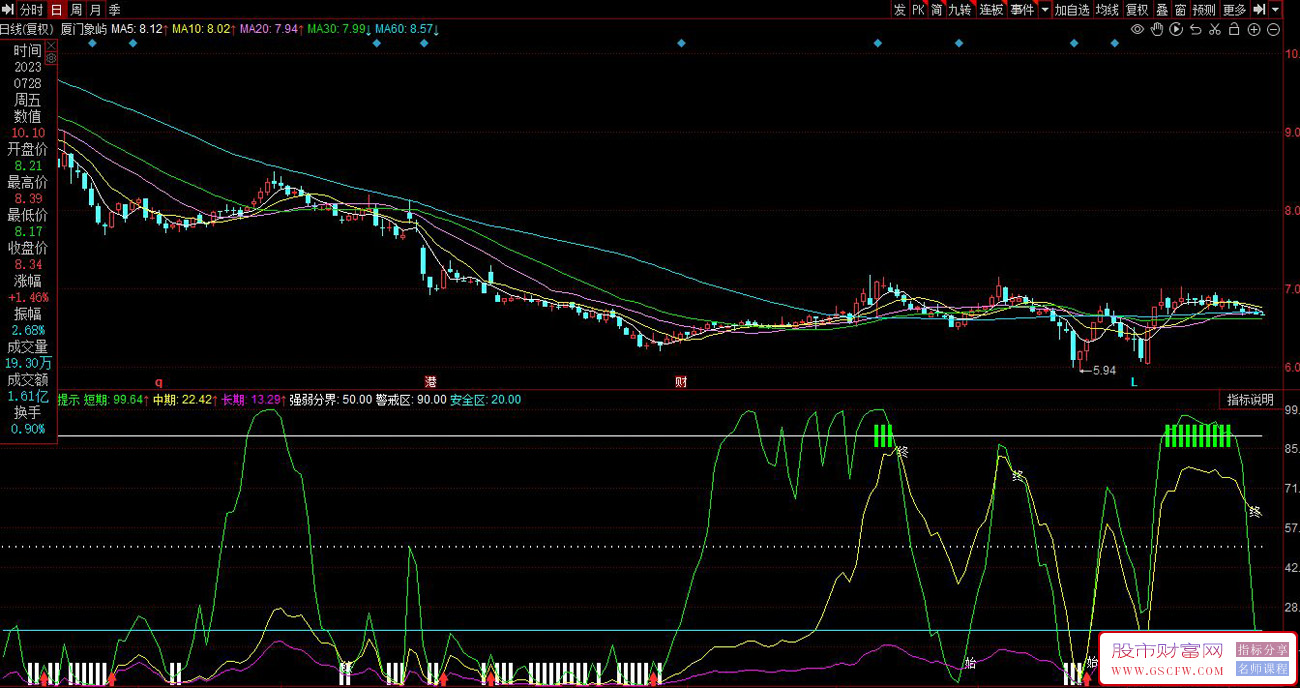Image resolution: width=1300 pixels, height=688 pixels.
Task: Click the 涨幅 value +1.46%
Action: (x=28, y=298)
